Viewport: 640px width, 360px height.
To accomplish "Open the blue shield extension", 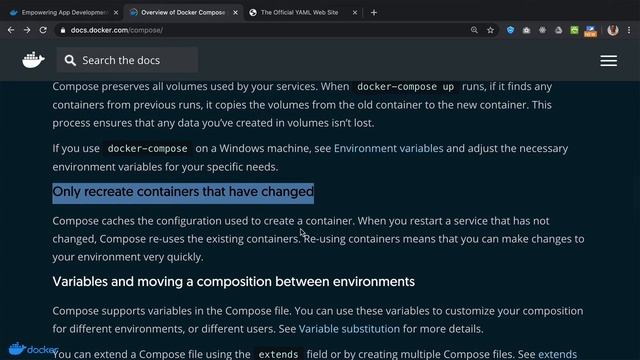I will (510, 30).
